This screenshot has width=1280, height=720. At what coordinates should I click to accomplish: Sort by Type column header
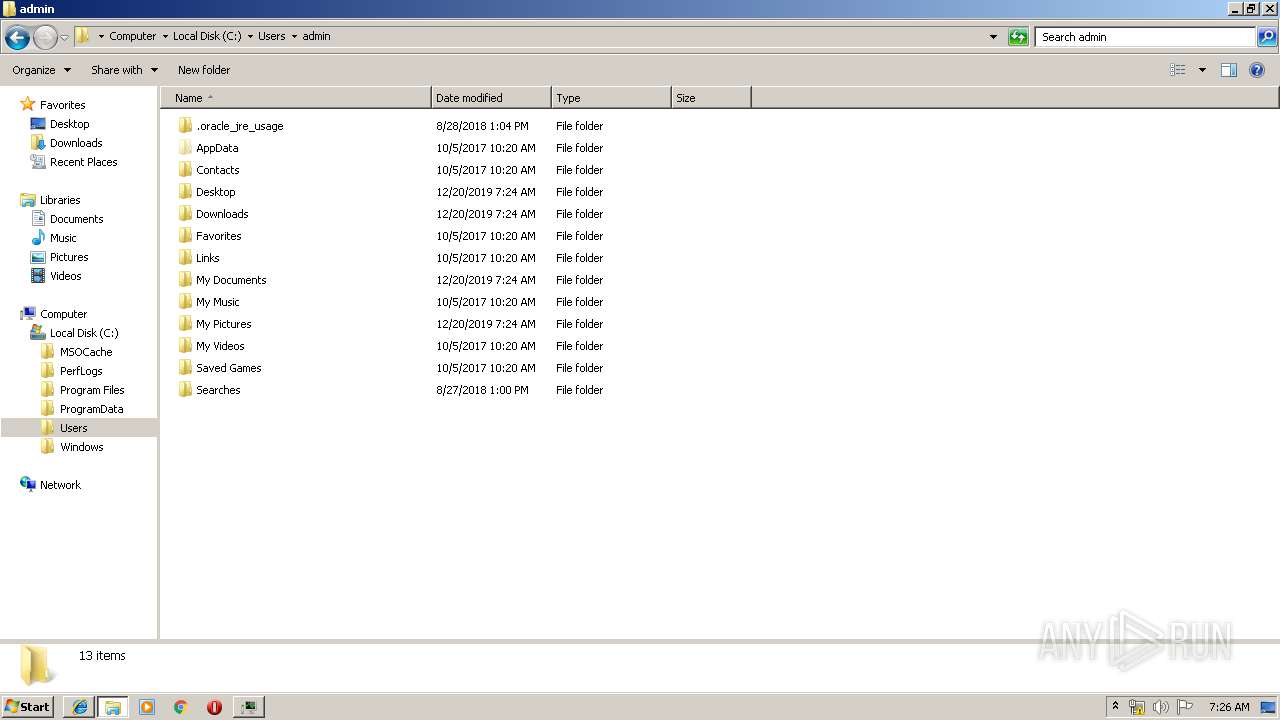coord(611,98)
